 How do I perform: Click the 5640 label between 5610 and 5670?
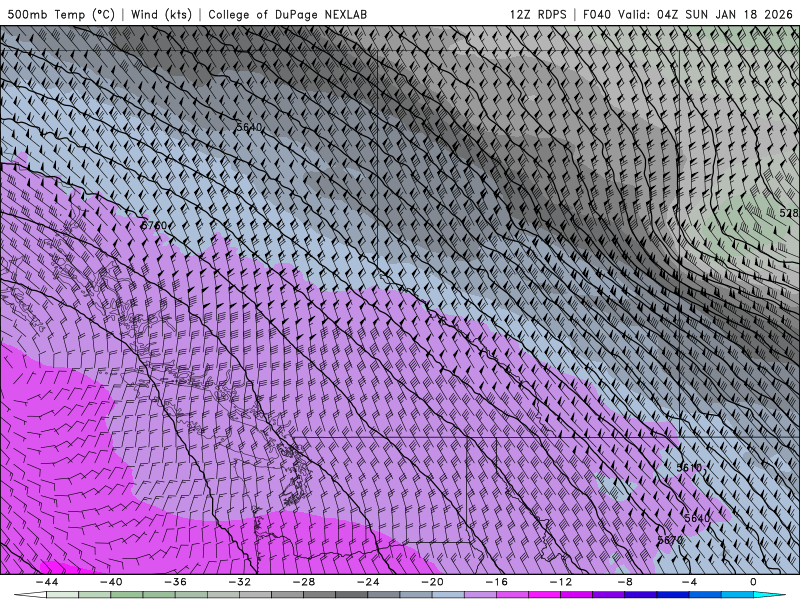697,518
